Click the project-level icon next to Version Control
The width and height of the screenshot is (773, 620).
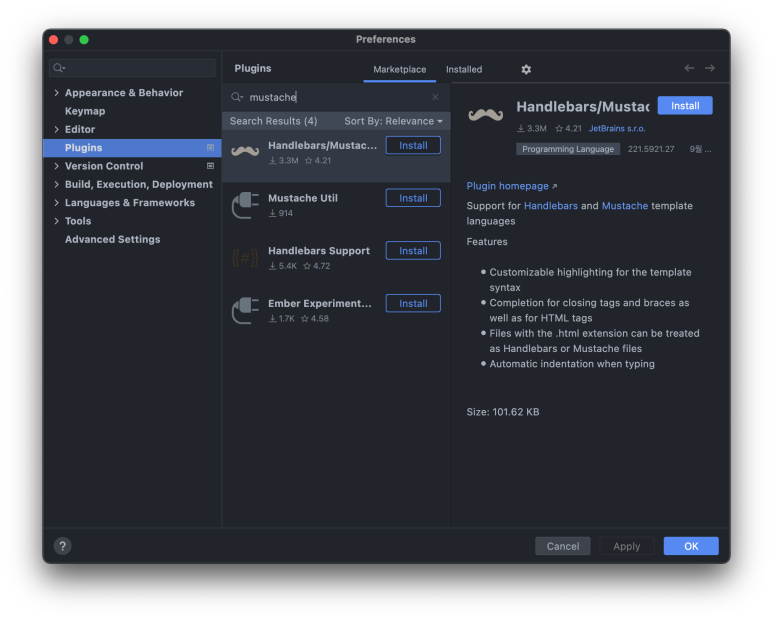click(211, 166)
